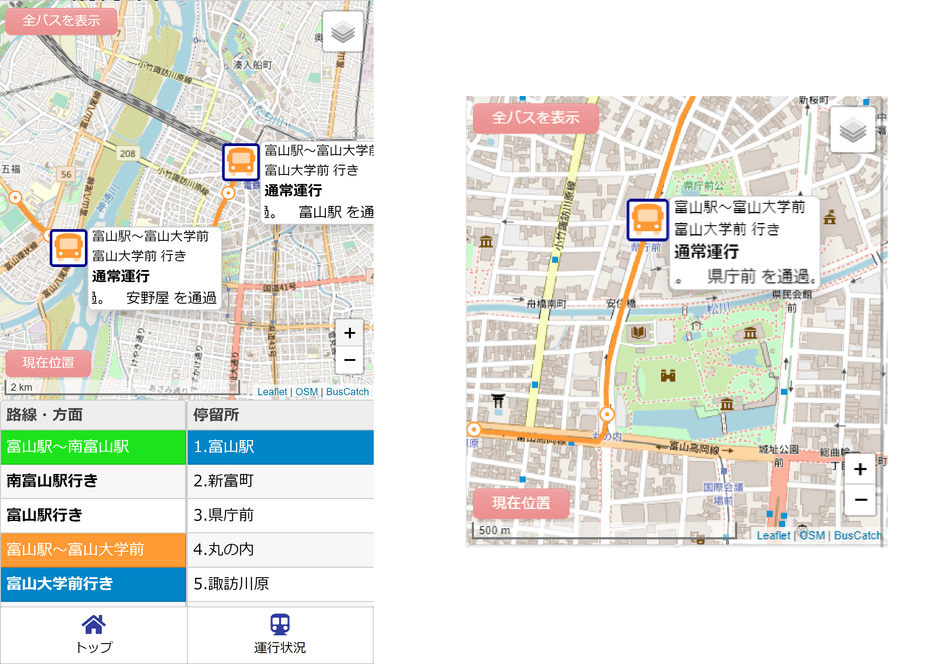Select stop 1.富山駅 in the list
The width and height of the screenshot is (940, 664).
[280, 447]
